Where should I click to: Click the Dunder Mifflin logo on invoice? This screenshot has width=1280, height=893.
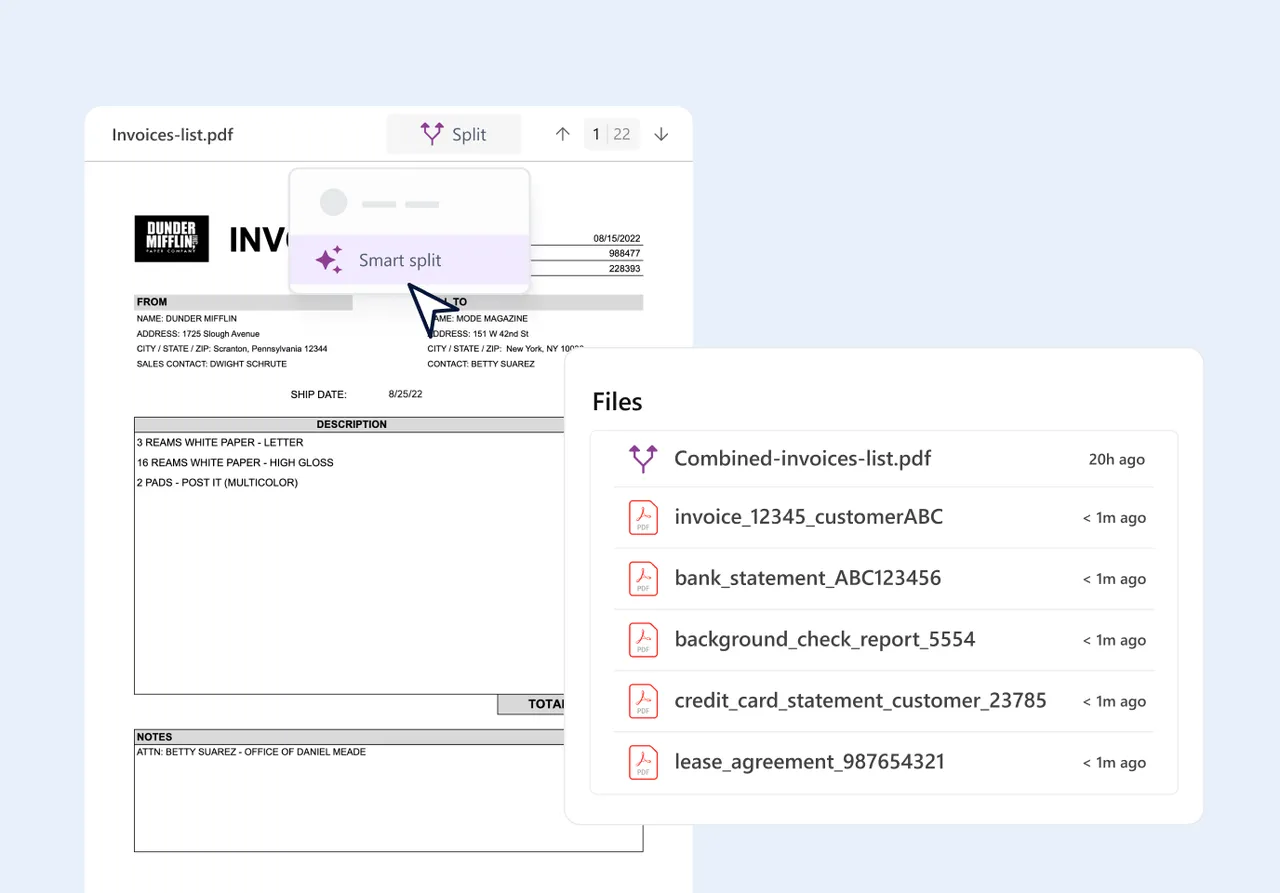pos(172,239)
